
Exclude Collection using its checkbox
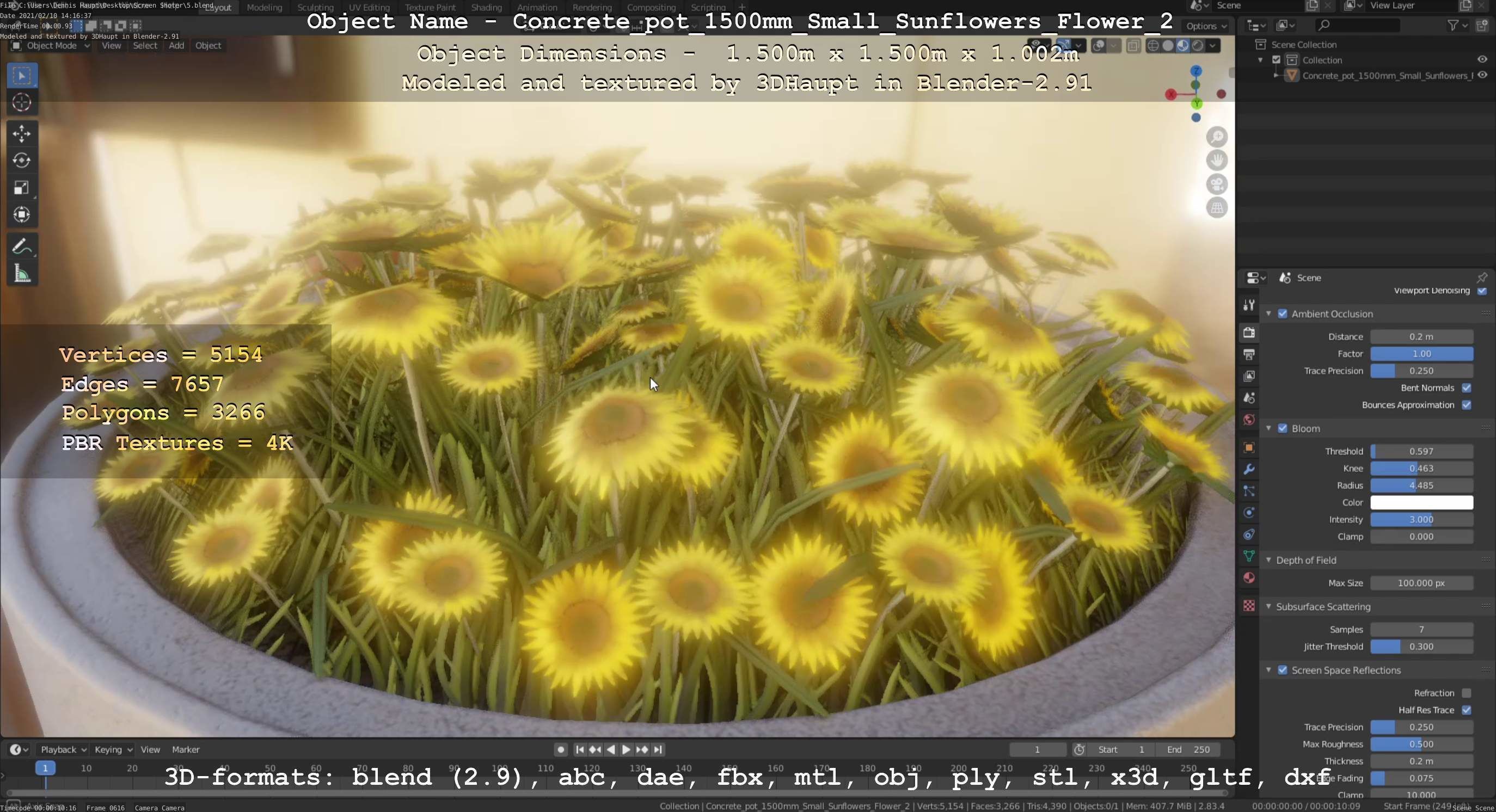coord(1277,60)
